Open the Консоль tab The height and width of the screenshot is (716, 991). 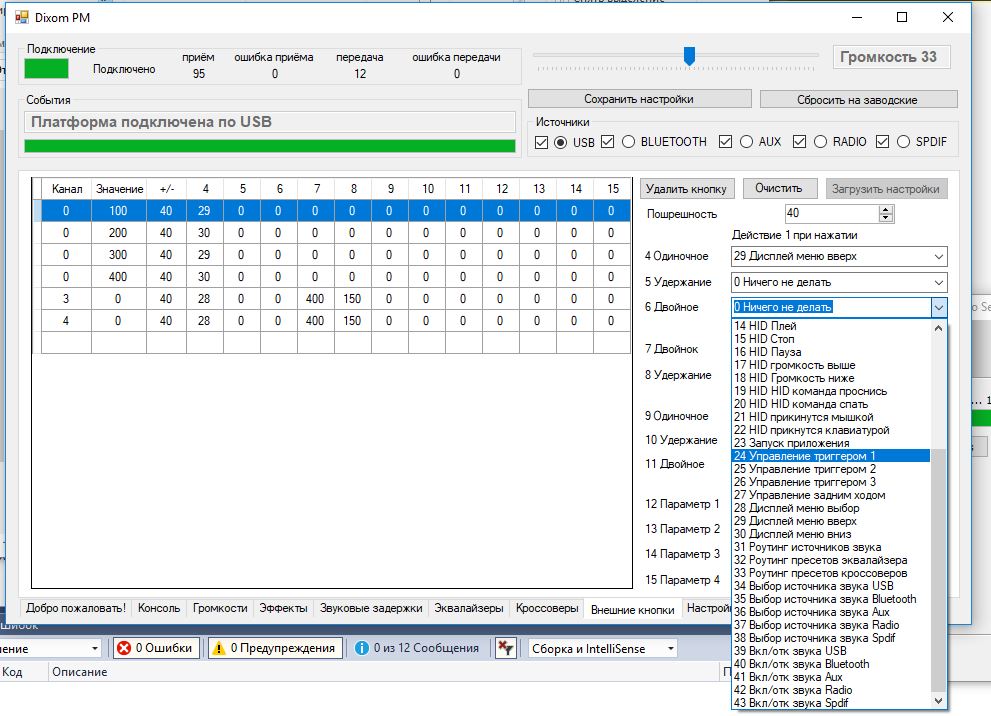pos(159,608)
